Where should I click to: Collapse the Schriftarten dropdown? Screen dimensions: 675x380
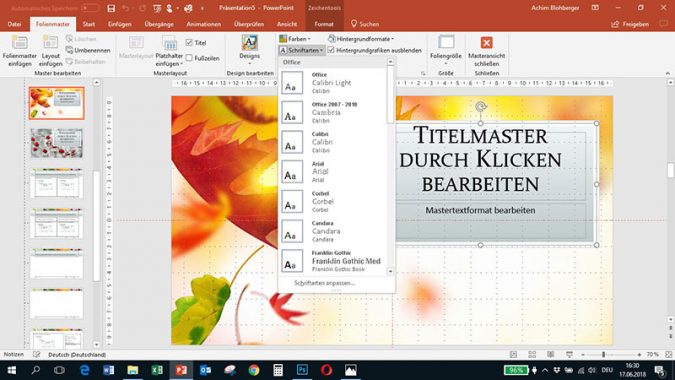pyautogui.click(x=301, y=50)
